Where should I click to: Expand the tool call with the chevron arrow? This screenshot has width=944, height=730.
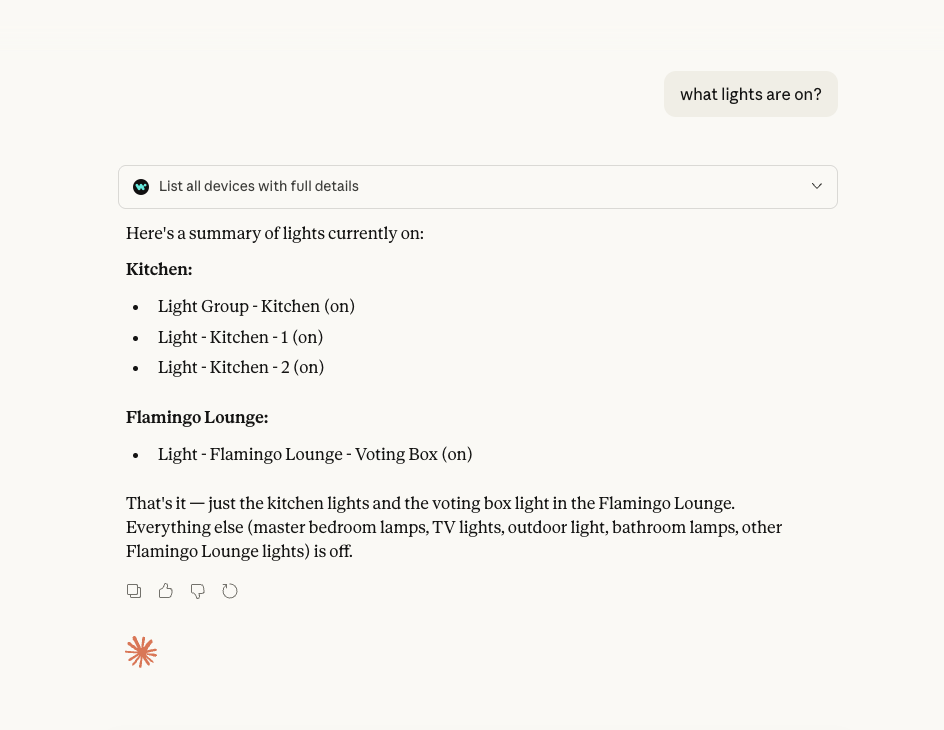(817, 187)
